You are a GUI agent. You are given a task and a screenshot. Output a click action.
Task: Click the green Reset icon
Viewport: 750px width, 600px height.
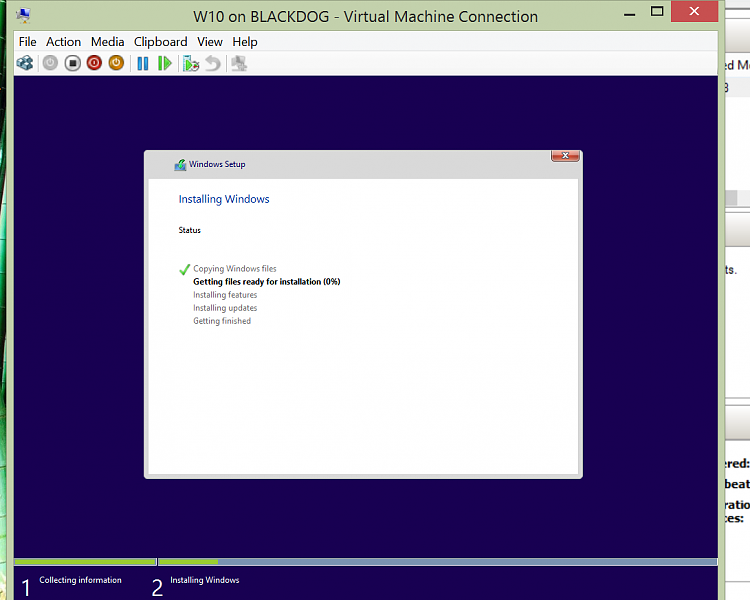tap(165, 63)
